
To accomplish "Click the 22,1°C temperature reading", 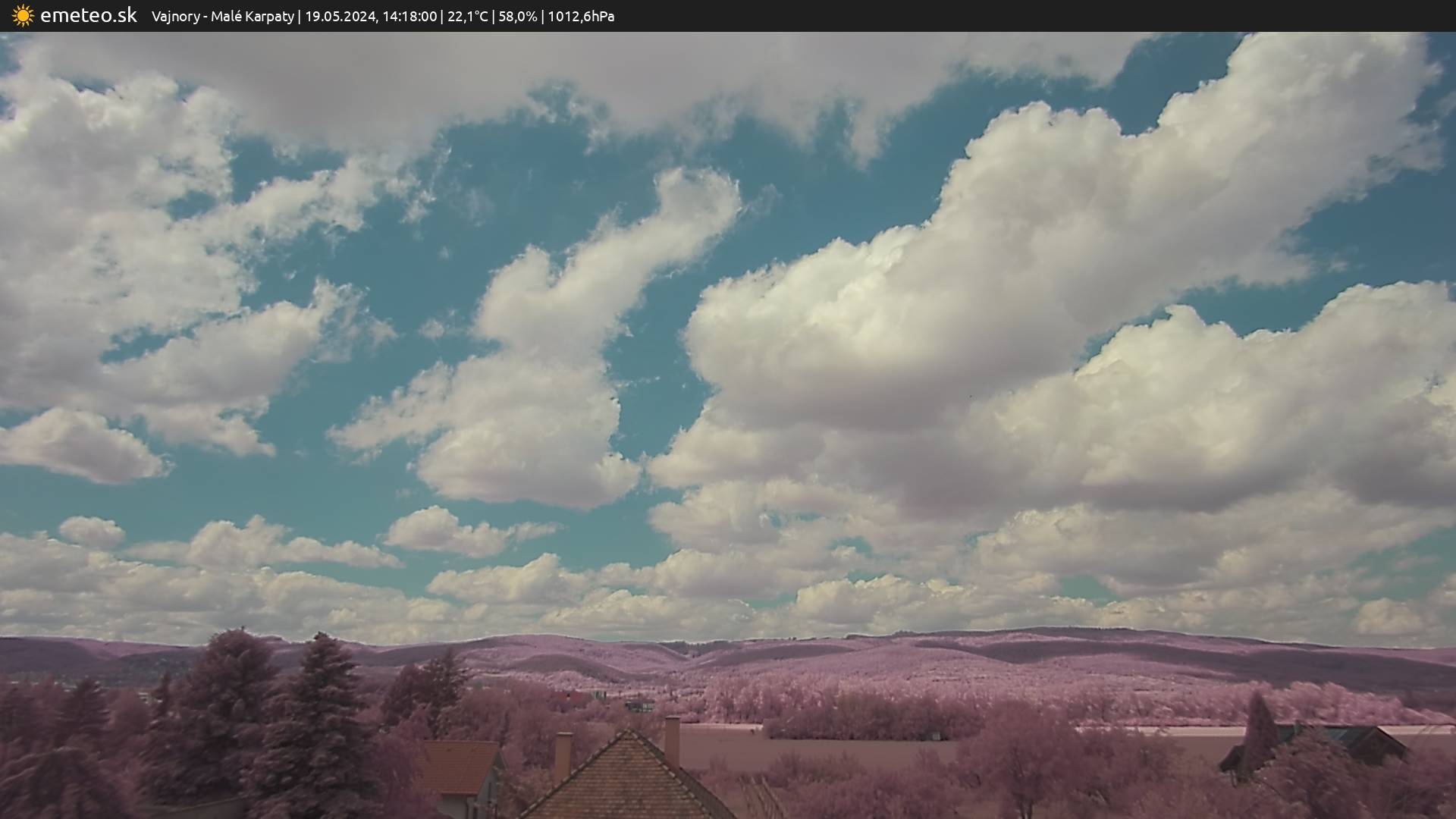I will click(x=467, y=17).
